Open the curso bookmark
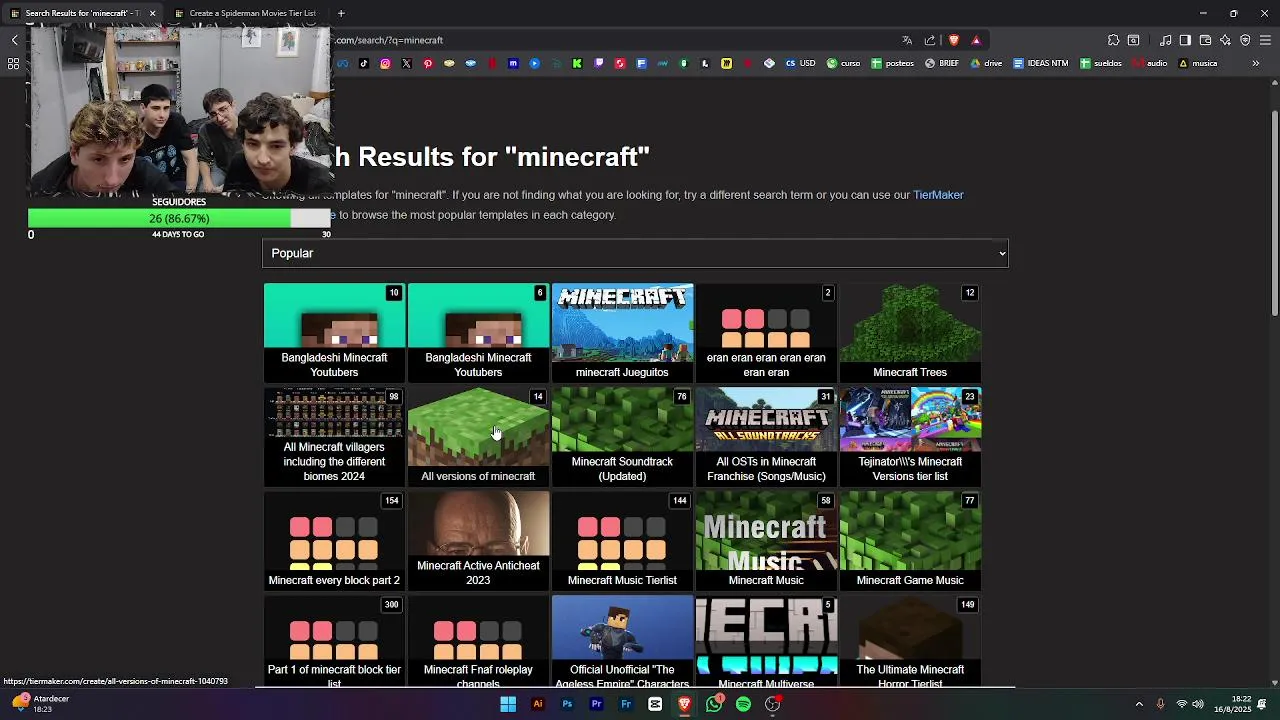This screenshot has height=720, width=1280. tap(843, 63)
